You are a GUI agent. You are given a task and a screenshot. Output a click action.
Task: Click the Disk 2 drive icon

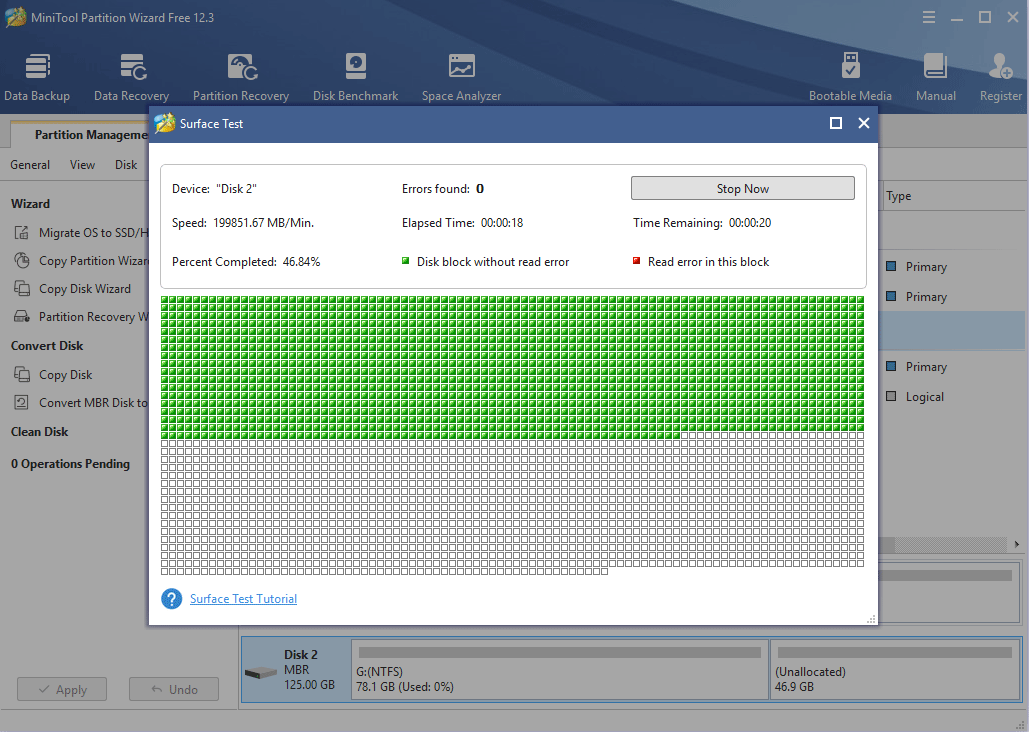(261, 672)
